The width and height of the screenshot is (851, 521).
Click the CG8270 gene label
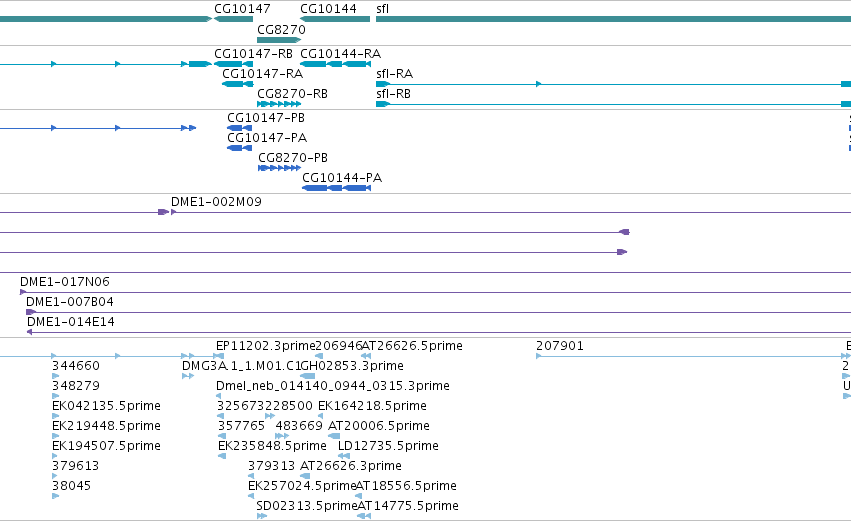[x=281, y=29]
